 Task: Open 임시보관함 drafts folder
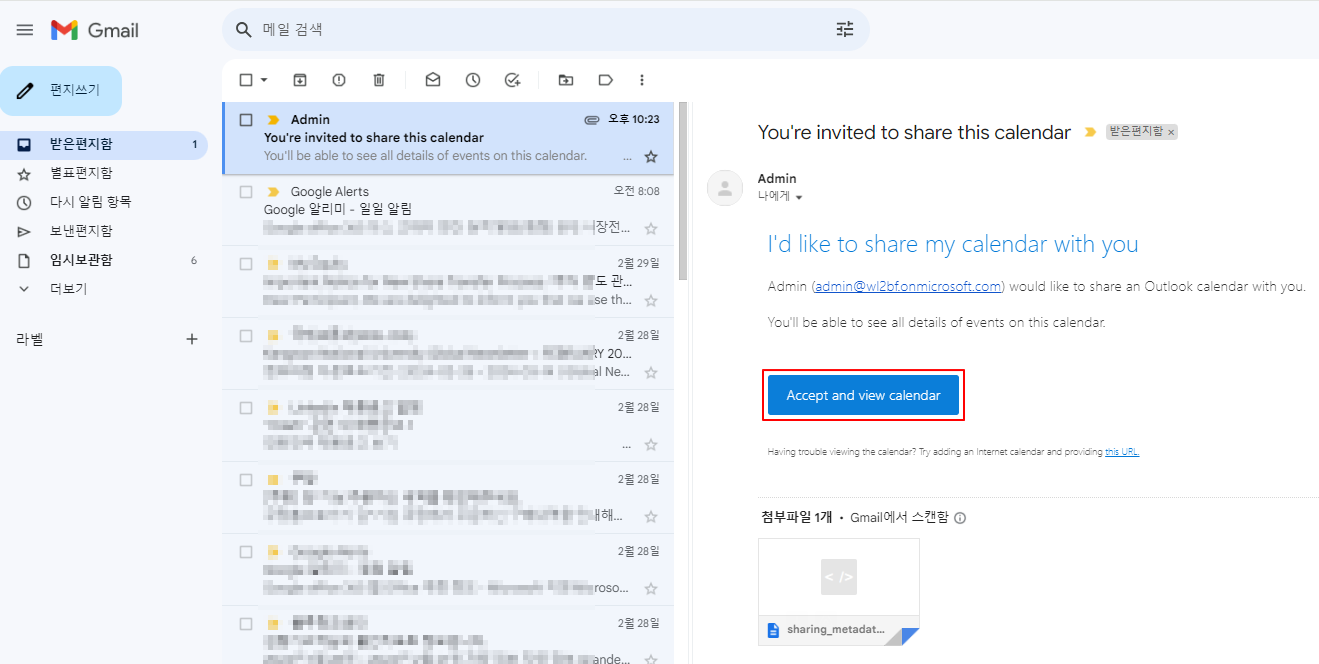point(104,260)
